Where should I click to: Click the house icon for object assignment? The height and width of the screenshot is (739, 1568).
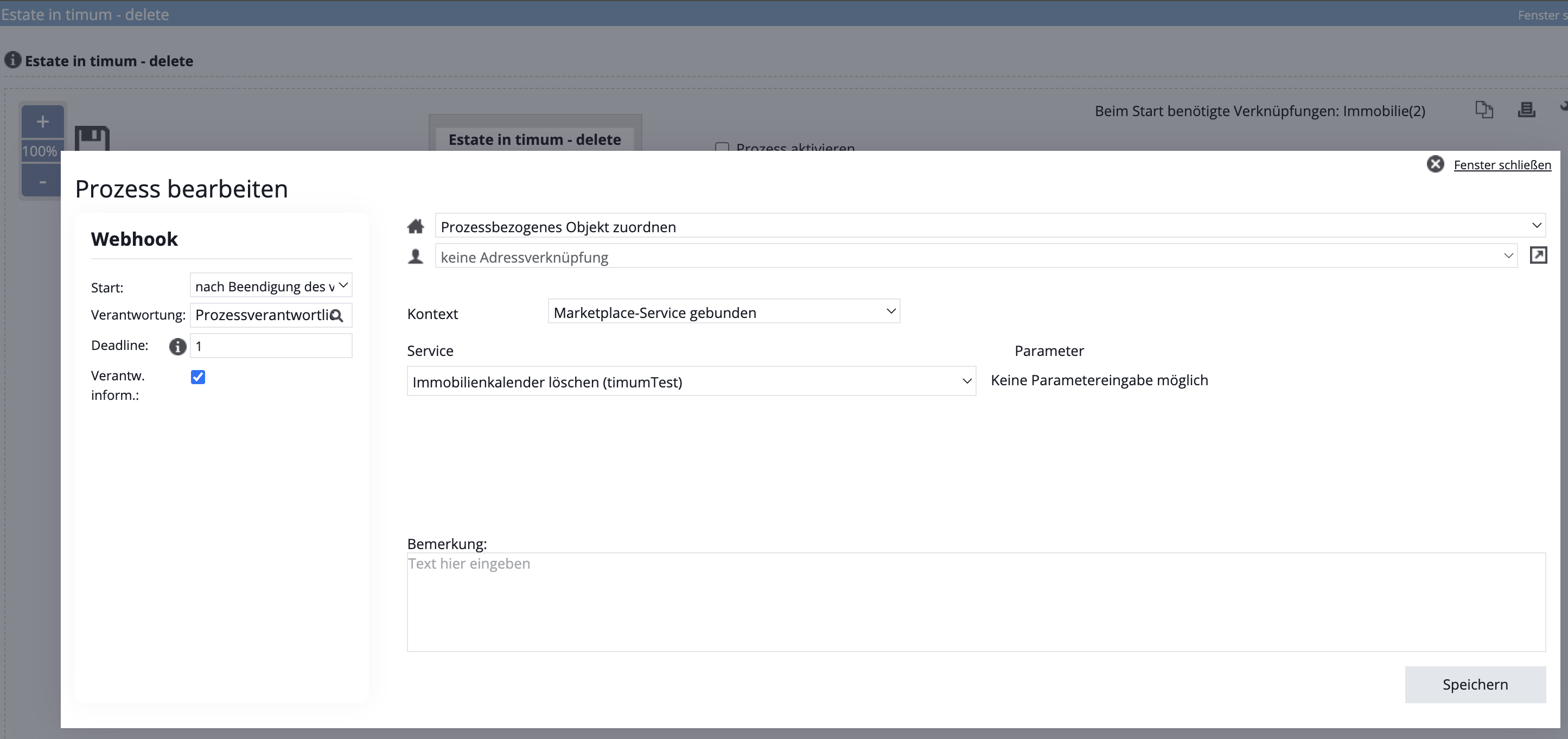[x=416, y=226]
